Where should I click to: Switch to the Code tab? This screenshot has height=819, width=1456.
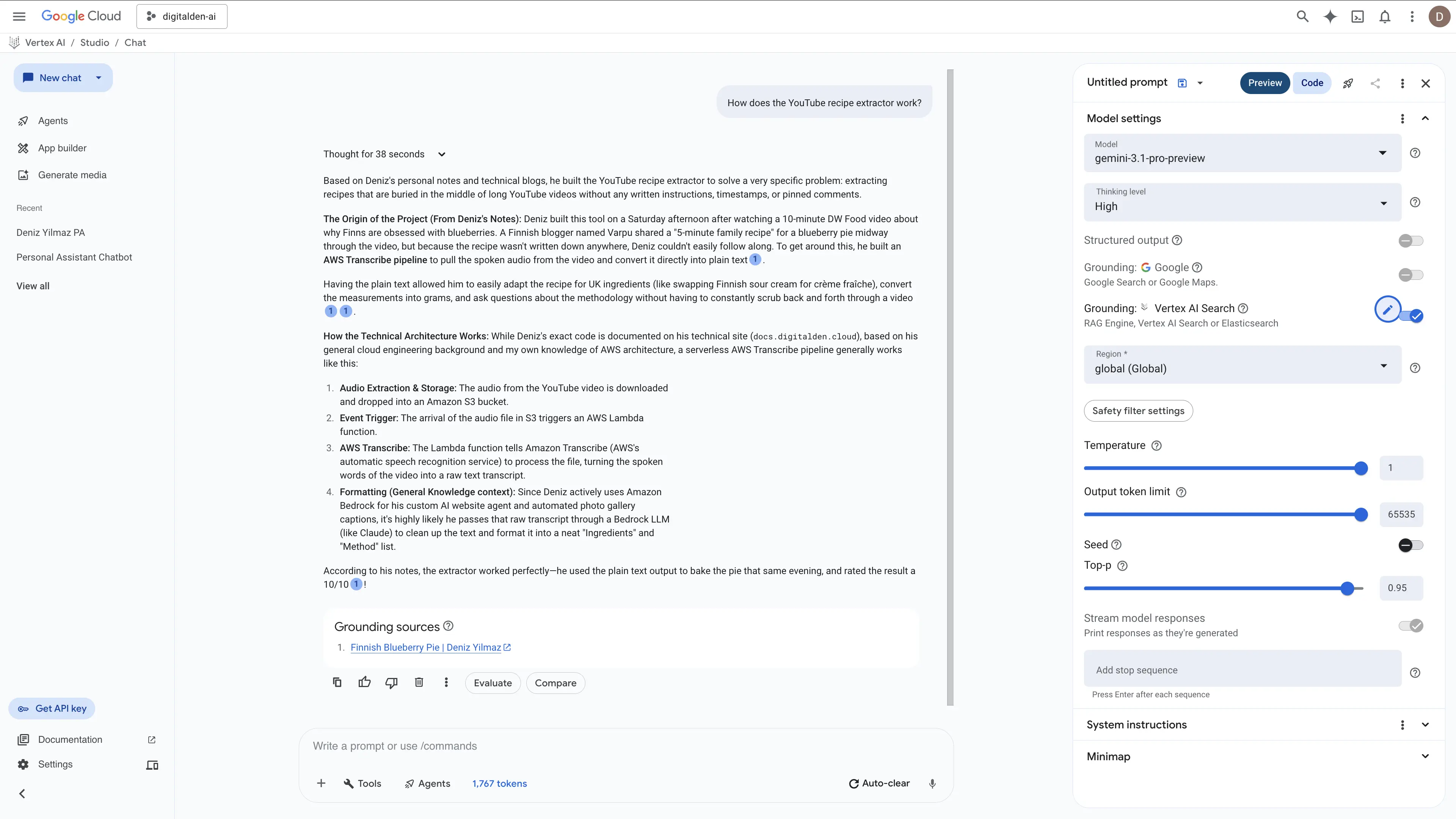tap(1311, 83)
